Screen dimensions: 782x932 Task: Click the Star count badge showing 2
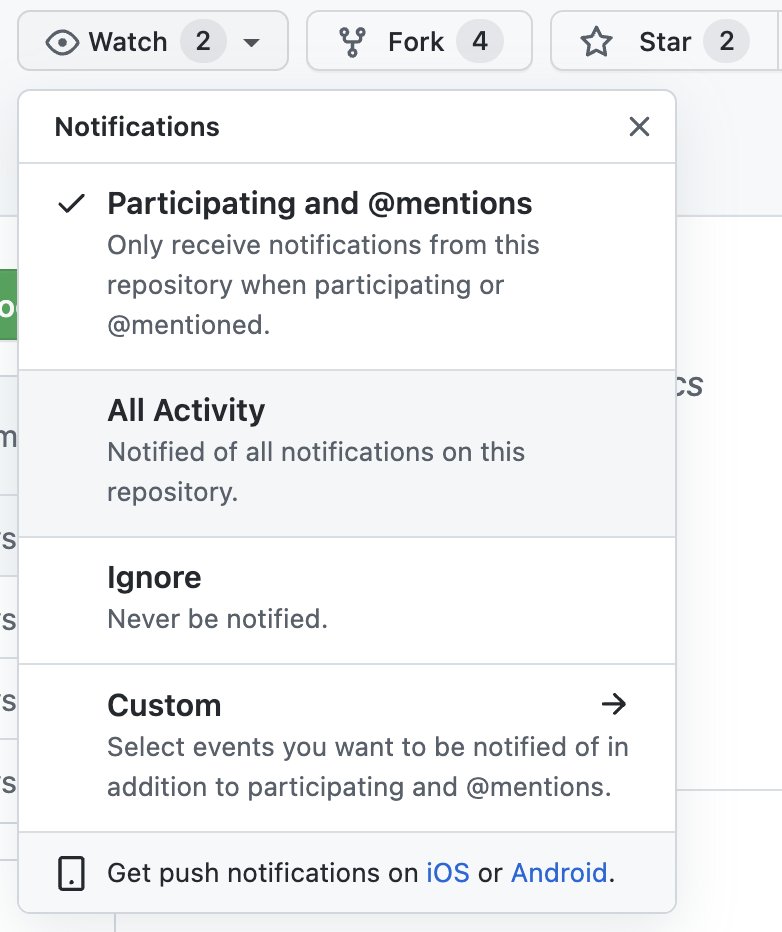pyautogui.click(x=726, y=42)
